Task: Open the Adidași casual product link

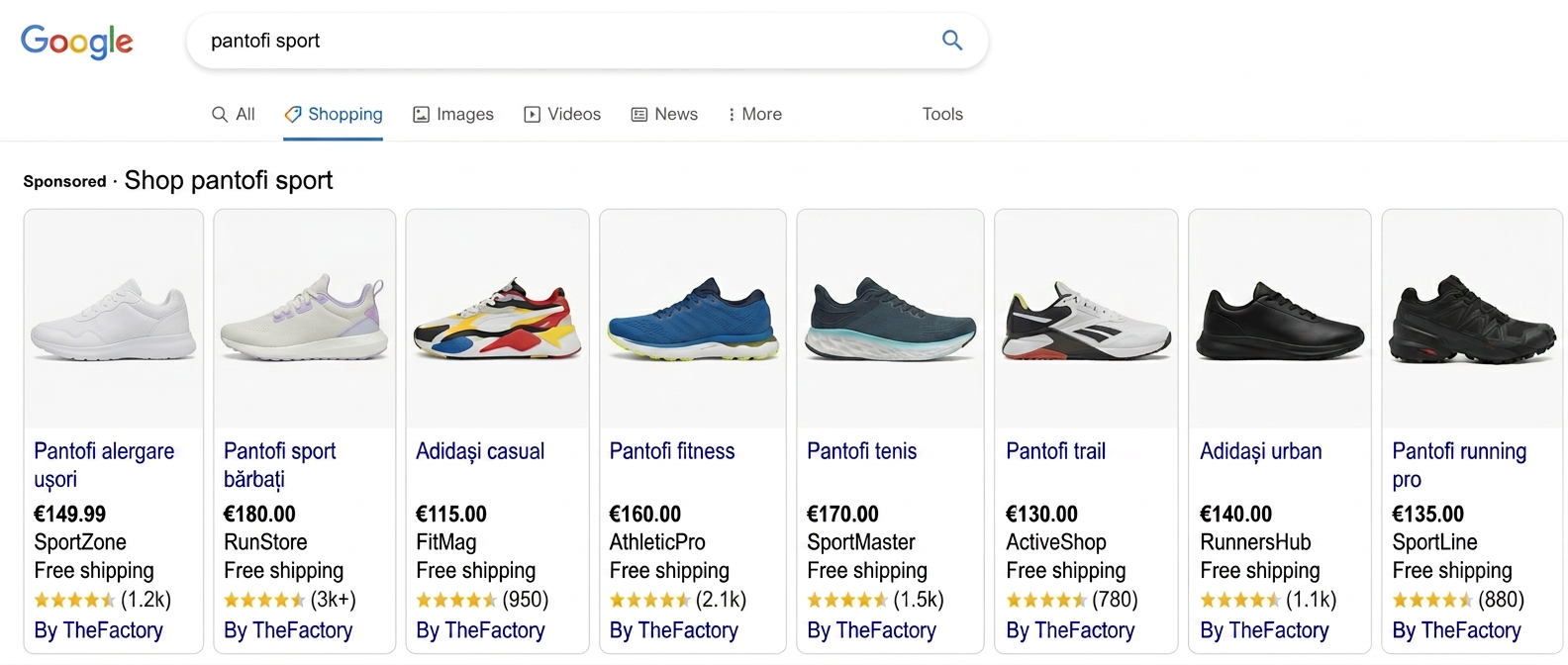Action: (480, 451)
